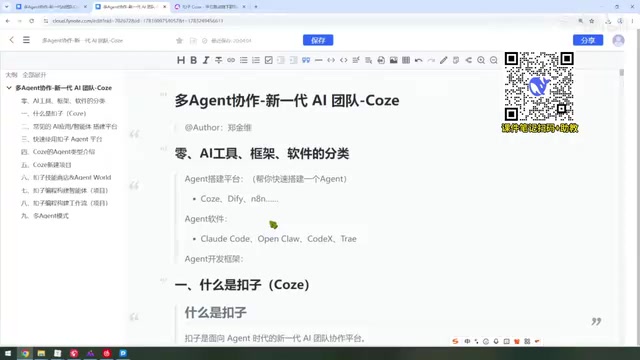
Task: Click the blue 保存 save button
Action: (x=318, y=40)
